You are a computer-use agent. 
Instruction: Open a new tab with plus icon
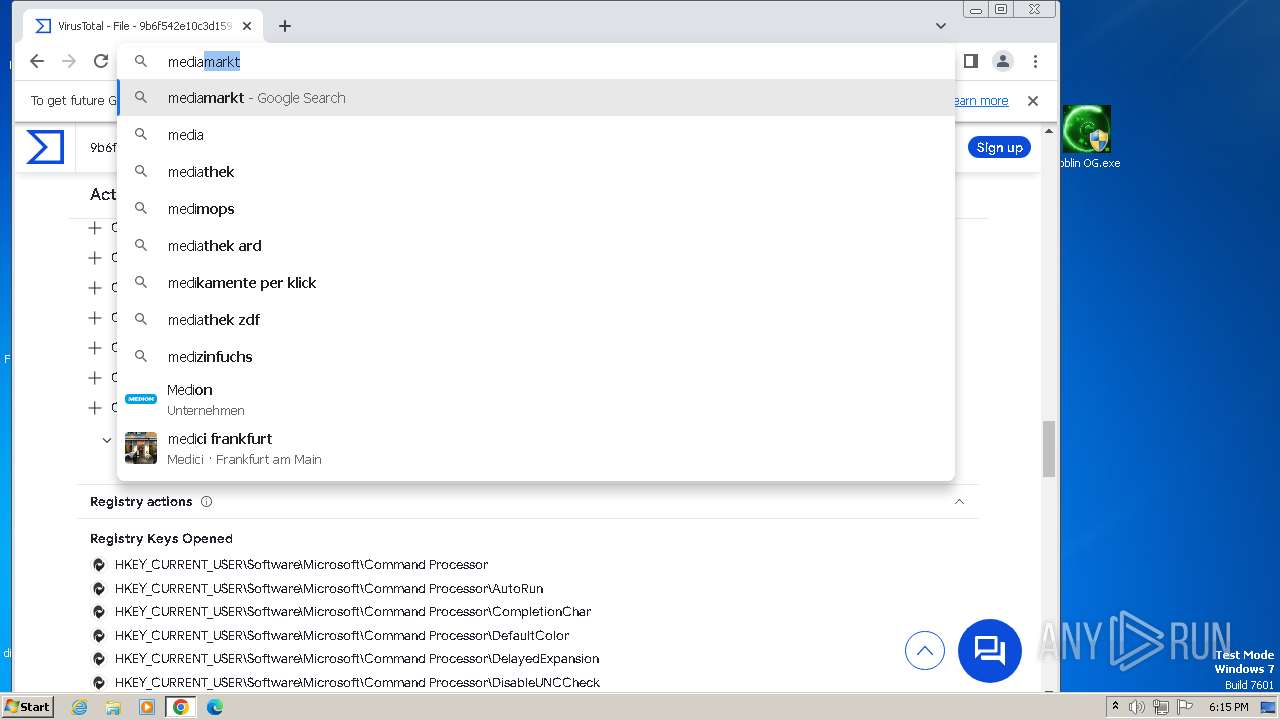coord(285,26)
